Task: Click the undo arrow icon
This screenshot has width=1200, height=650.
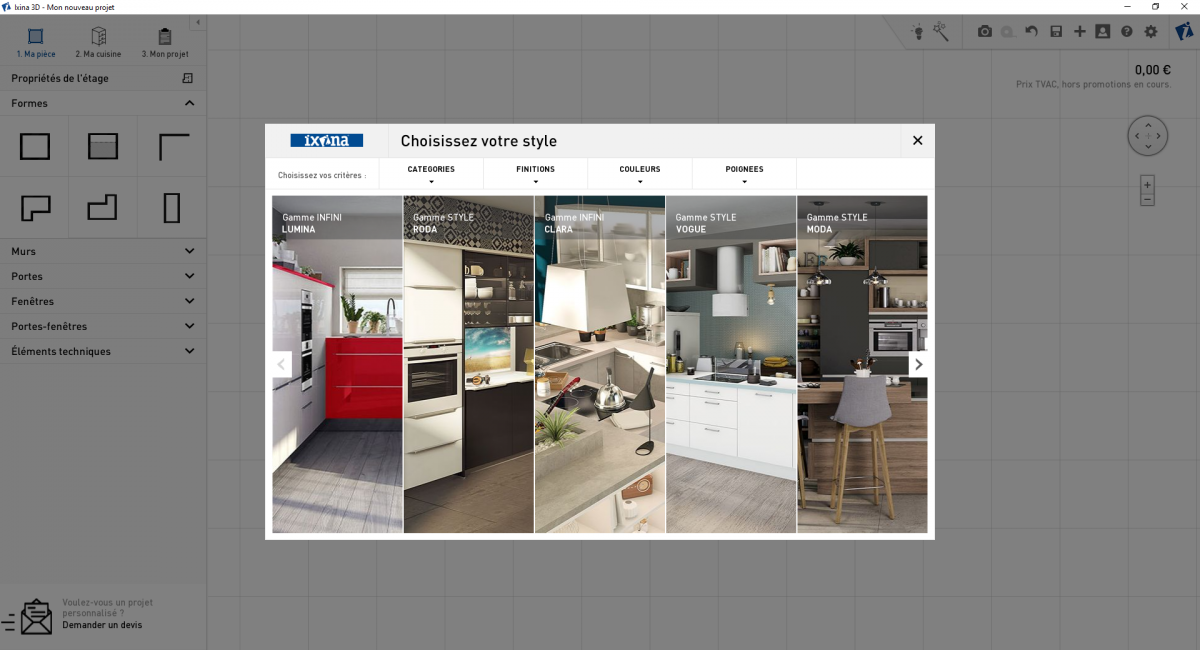Action: click(1032, 32)
